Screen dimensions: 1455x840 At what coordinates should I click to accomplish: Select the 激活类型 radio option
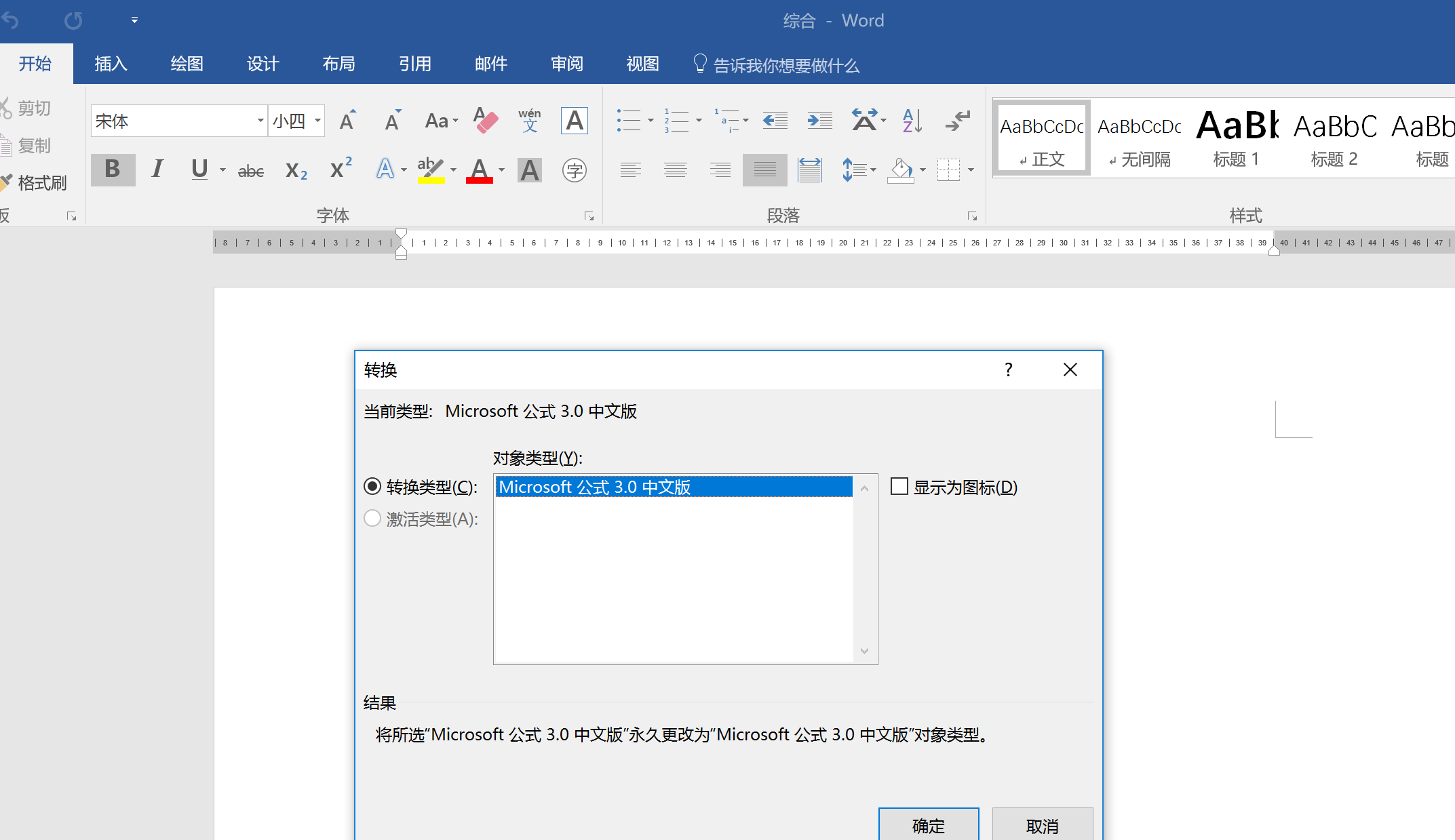372,519
